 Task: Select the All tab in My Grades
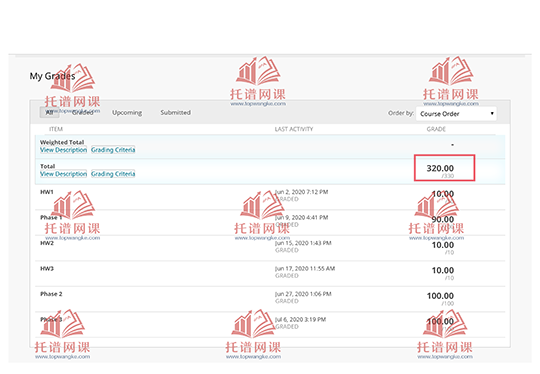50,112
